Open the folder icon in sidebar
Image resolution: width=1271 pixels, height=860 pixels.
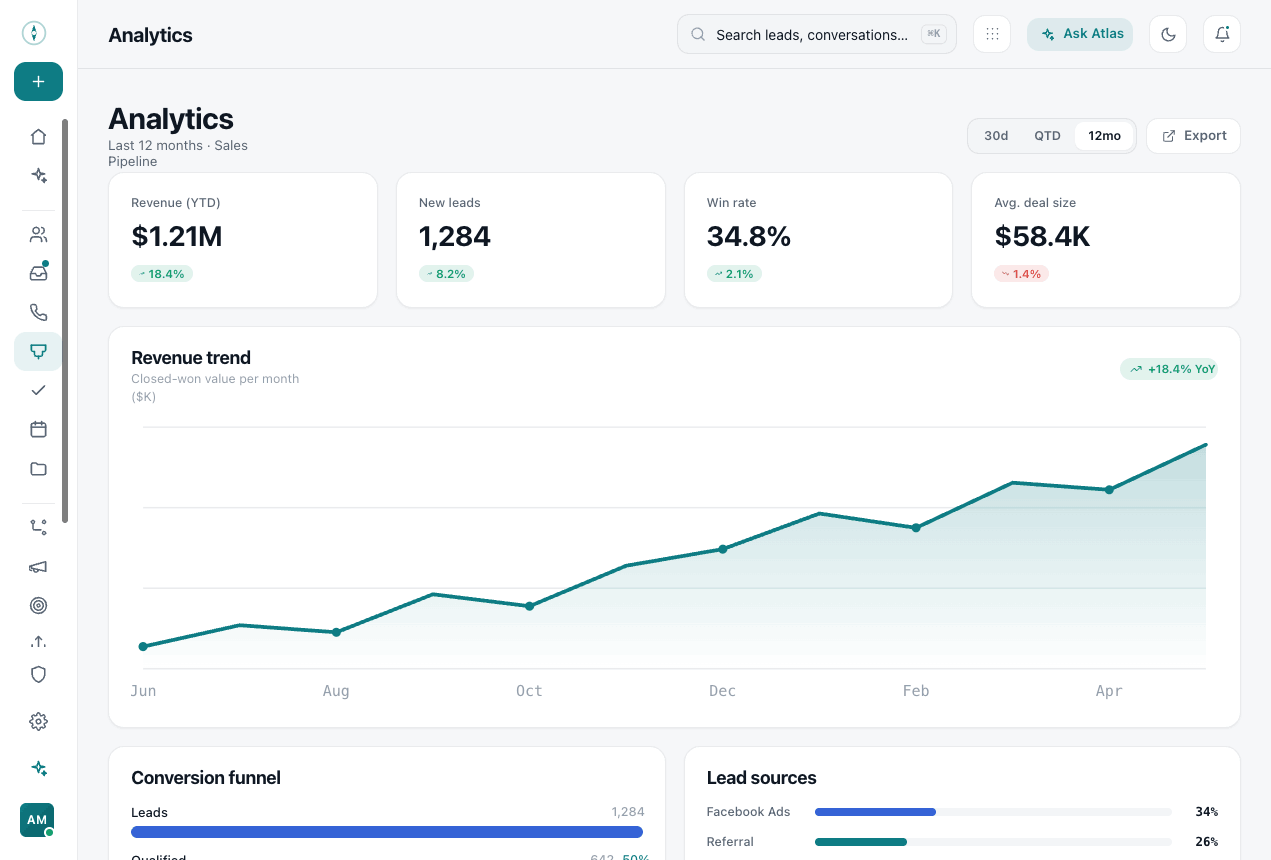38,468
